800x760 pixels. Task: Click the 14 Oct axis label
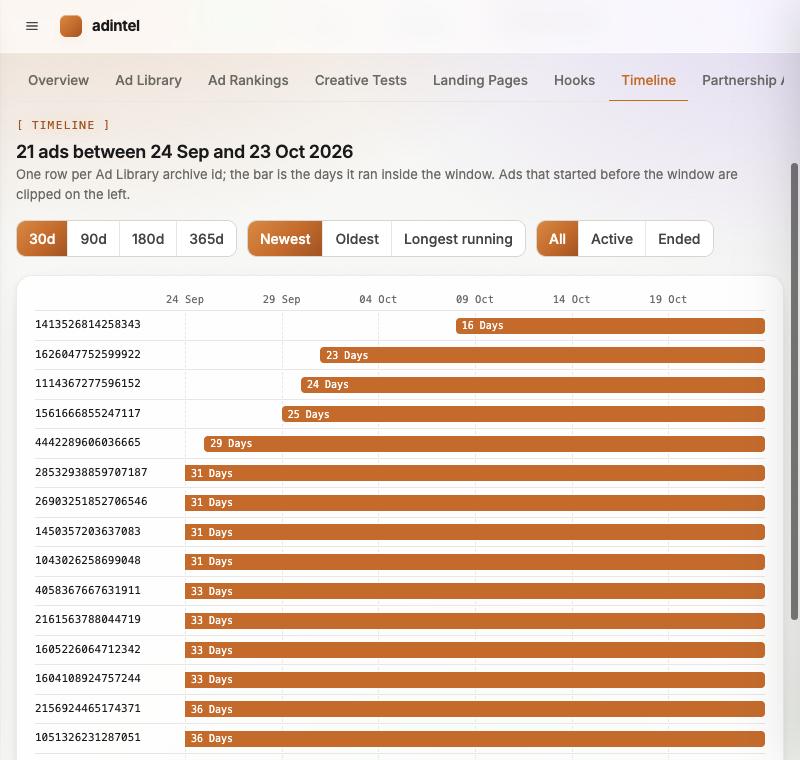pos(571,299)
